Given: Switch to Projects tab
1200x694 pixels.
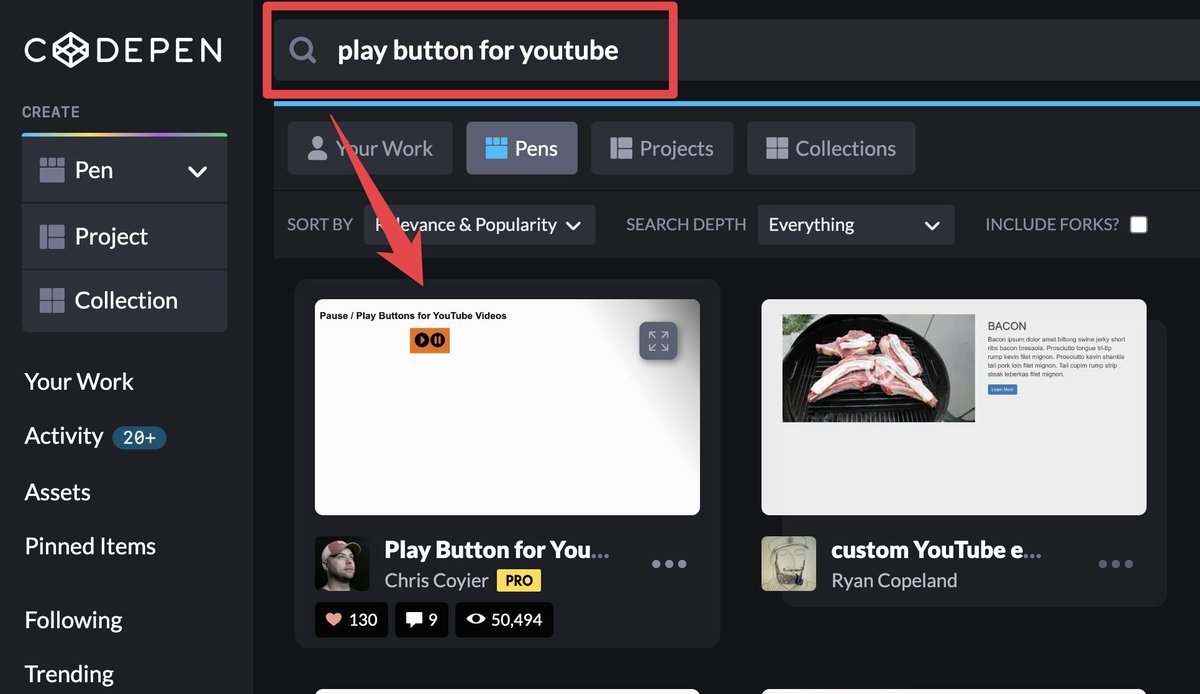Looking at the screenshot, I should [x=662, y=148].
